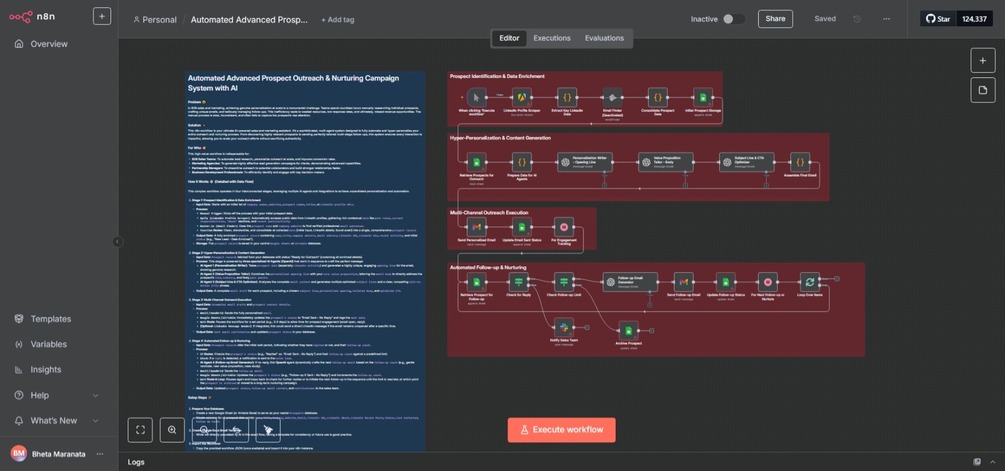The width and height of the screenshot is (1005, 471).
Task: Click the Automated Follow-up & Nurturing heading
Action: tap(488, 267)
